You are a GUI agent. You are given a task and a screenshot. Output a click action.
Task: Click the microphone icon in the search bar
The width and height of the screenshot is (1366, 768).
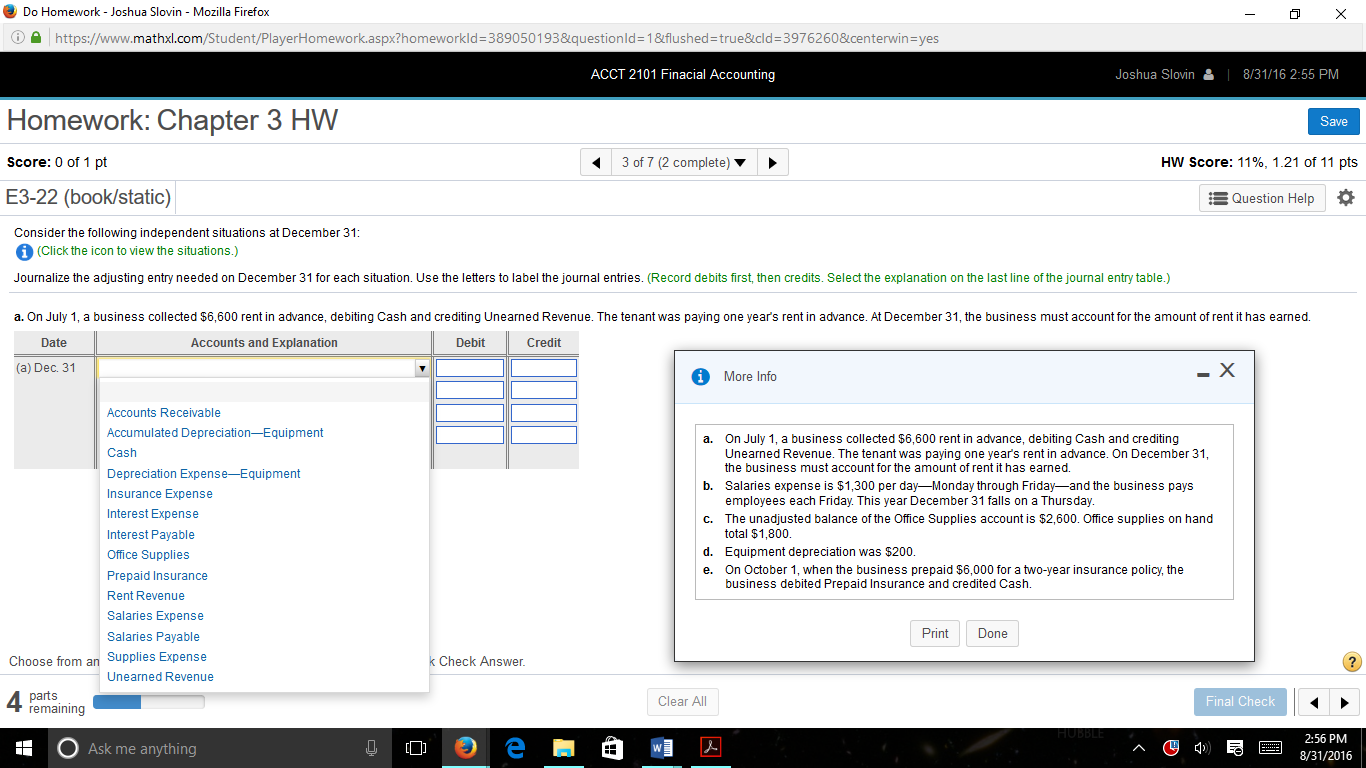point(371,747)
